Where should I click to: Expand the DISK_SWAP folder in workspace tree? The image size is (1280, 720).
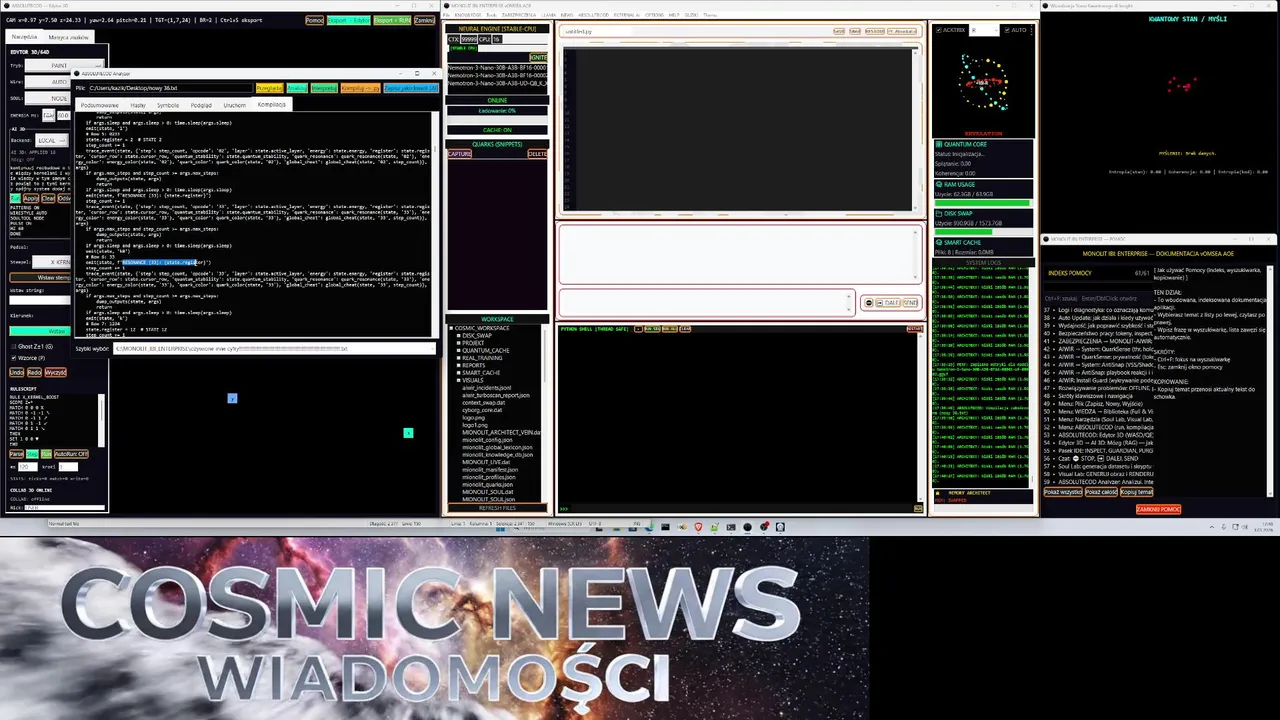tap(459, 335)
